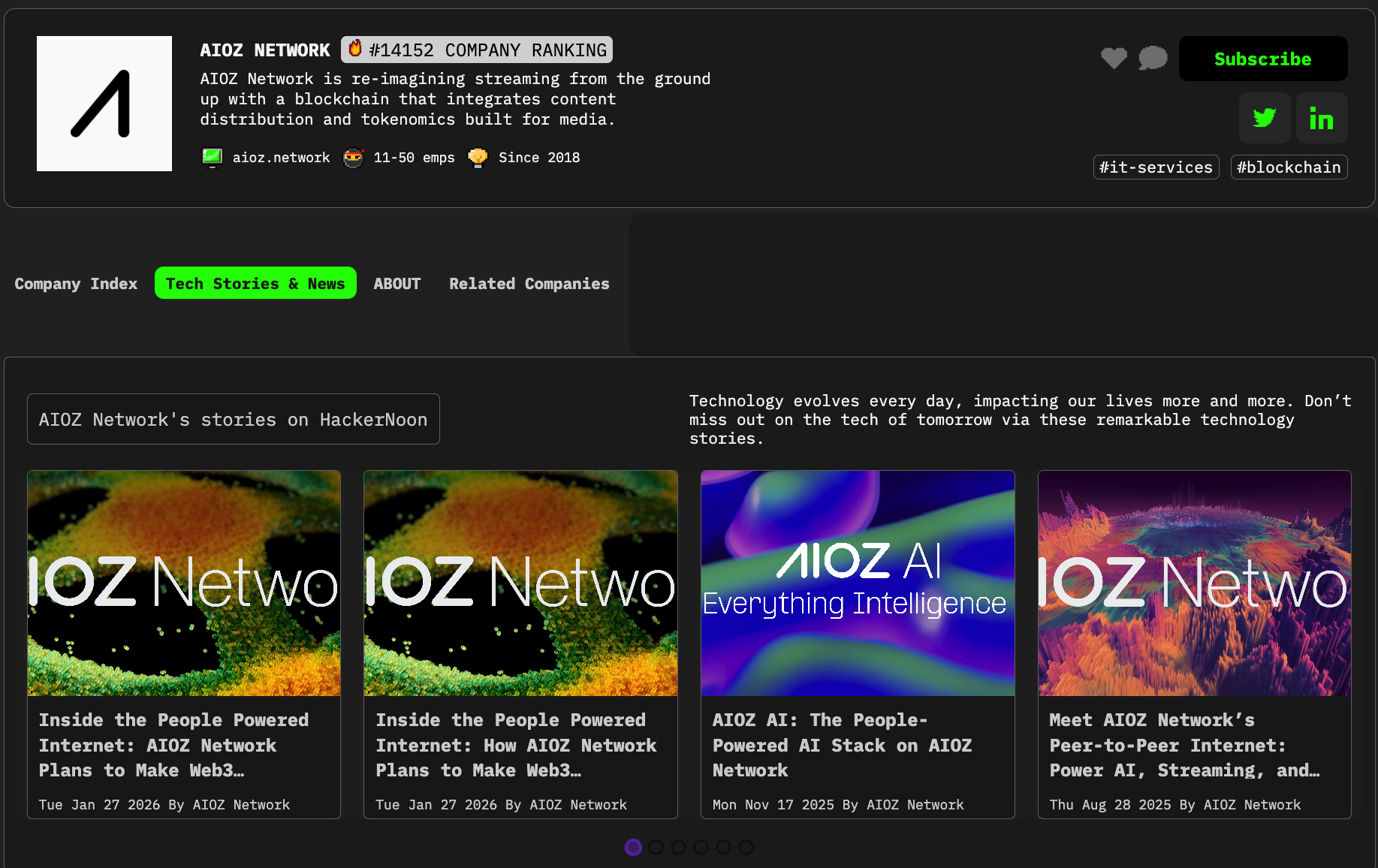Viewport: 1378px width, 868px height.
Task: Switch to the Company Index tab
Action: [76, 283]
